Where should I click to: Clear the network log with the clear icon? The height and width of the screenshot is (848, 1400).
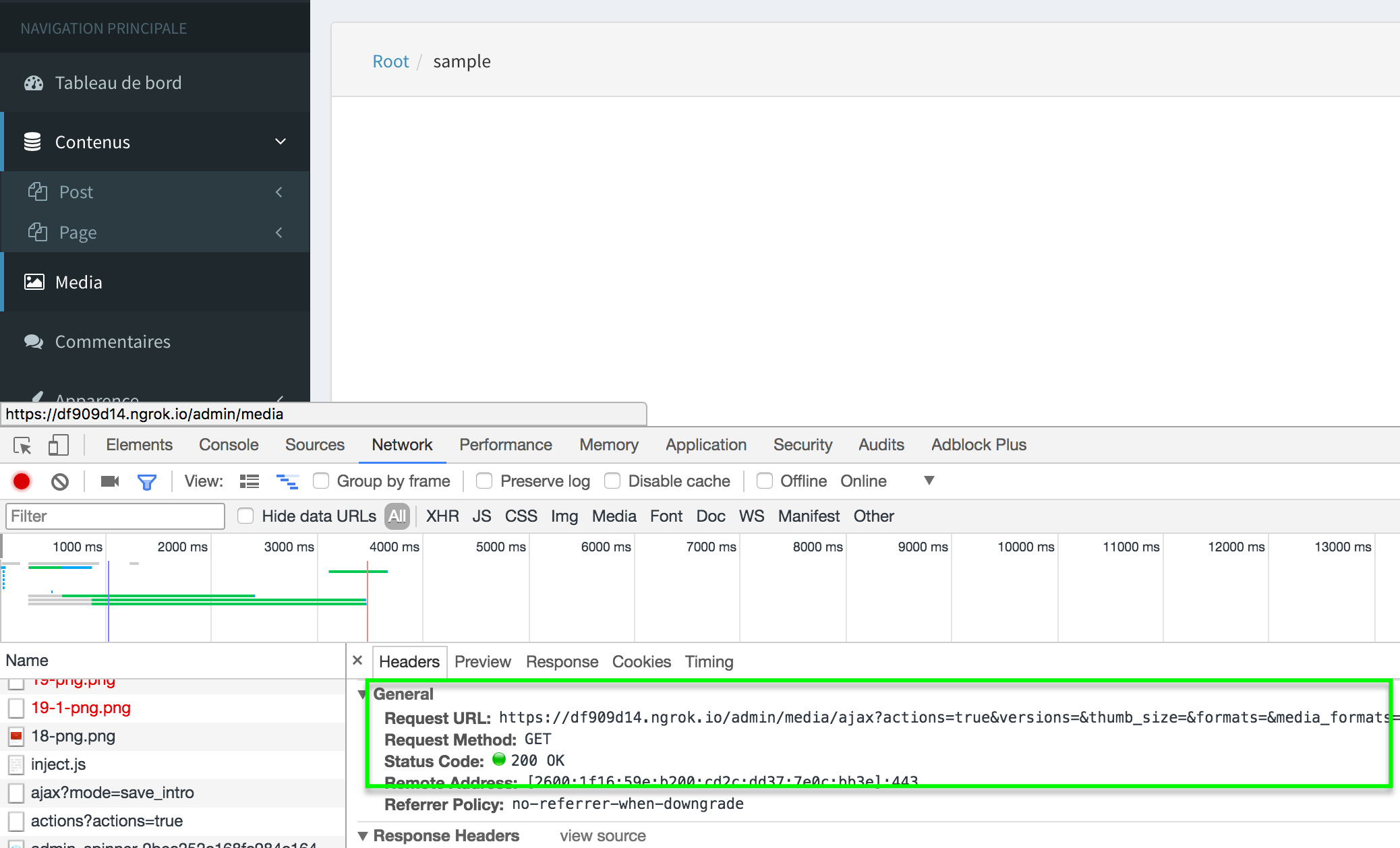point(60,481)
